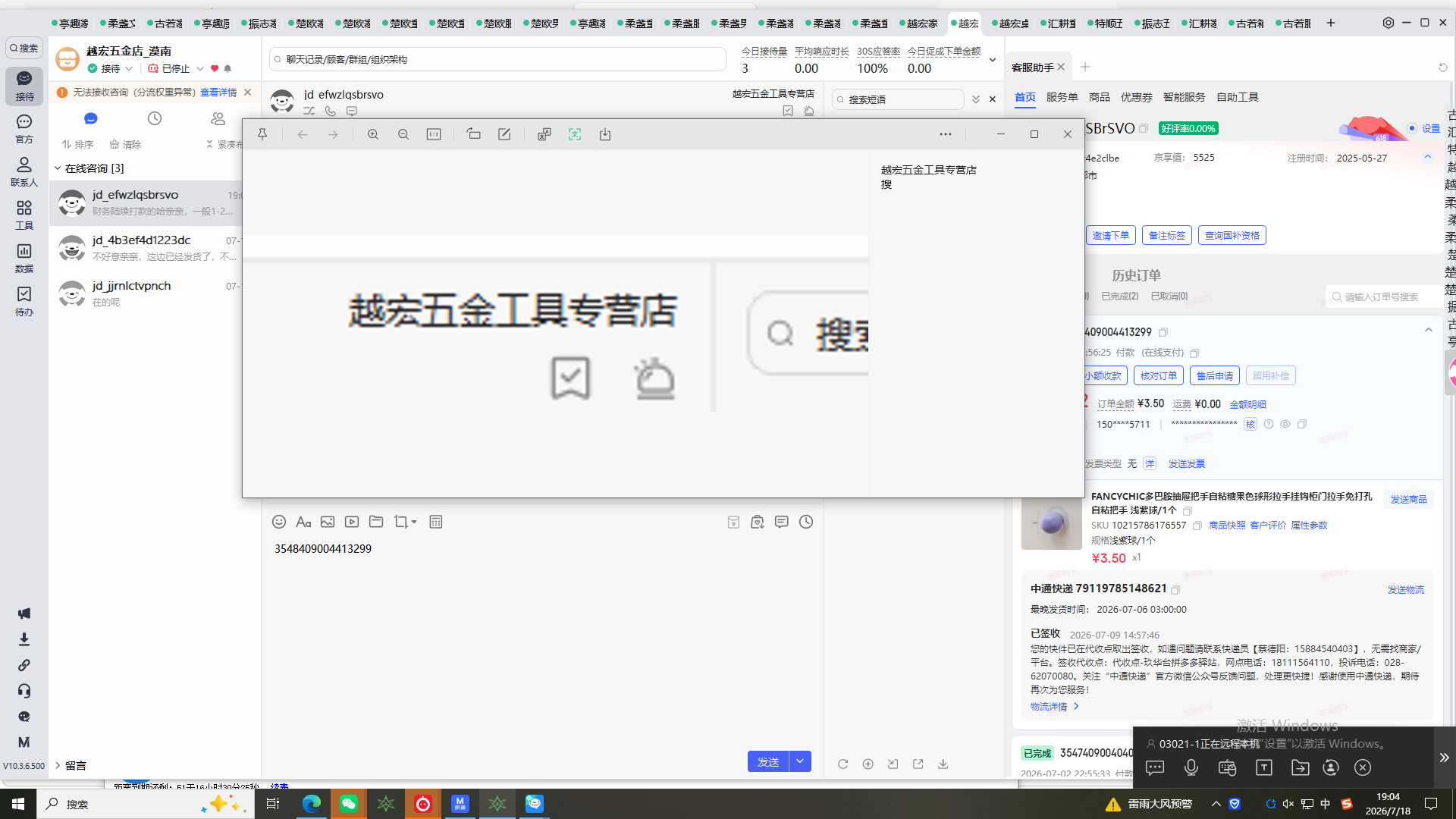This screenshot has height=819, width=1456.
Task: Open the headset support icon in sidebar
Action: point(24,691)
